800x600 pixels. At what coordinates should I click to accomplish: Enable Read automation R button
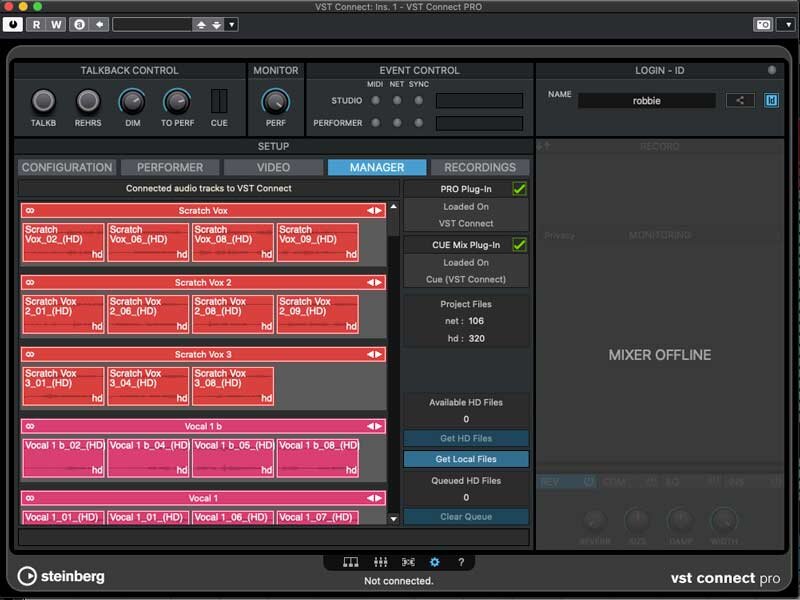36,24
